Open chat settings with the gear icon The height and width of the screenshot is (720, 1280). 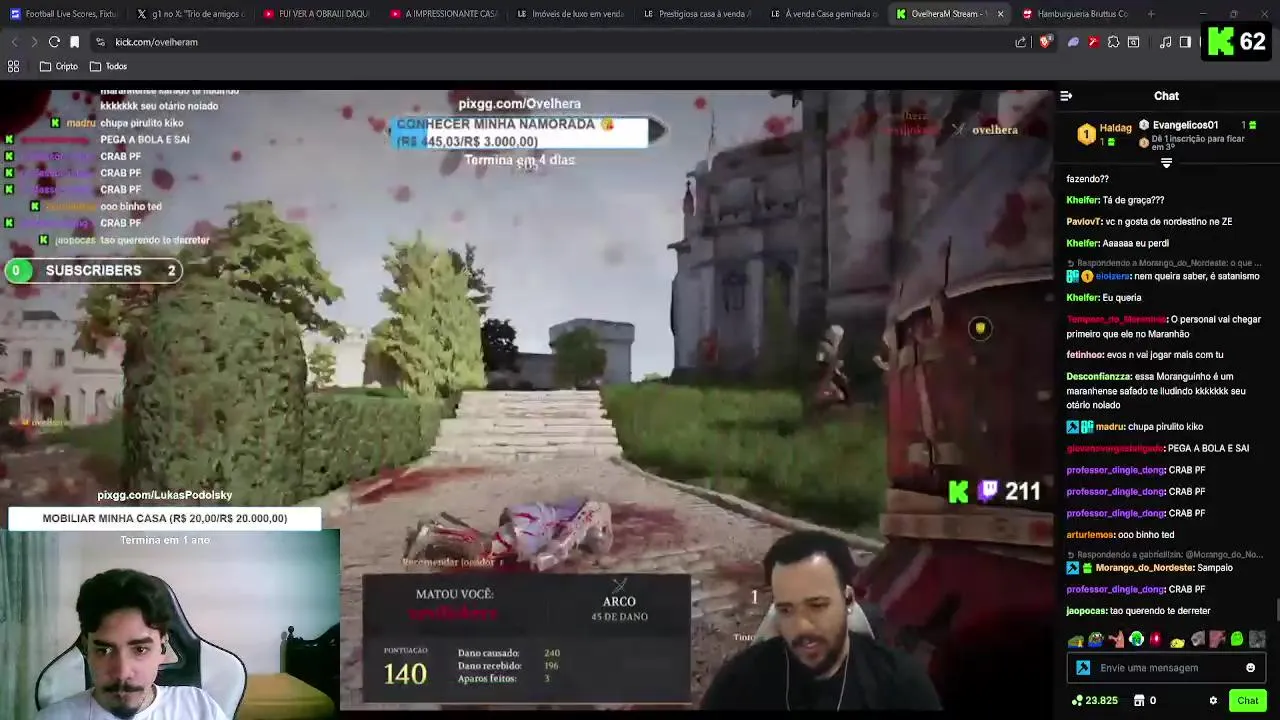coord(1213,701)
